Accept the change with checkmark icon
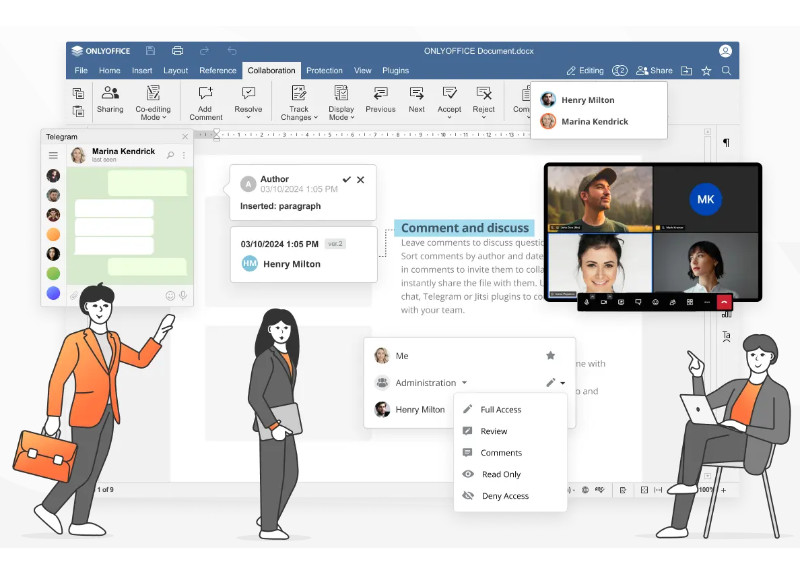Screen dimensions: 800x574 (346, 180)
